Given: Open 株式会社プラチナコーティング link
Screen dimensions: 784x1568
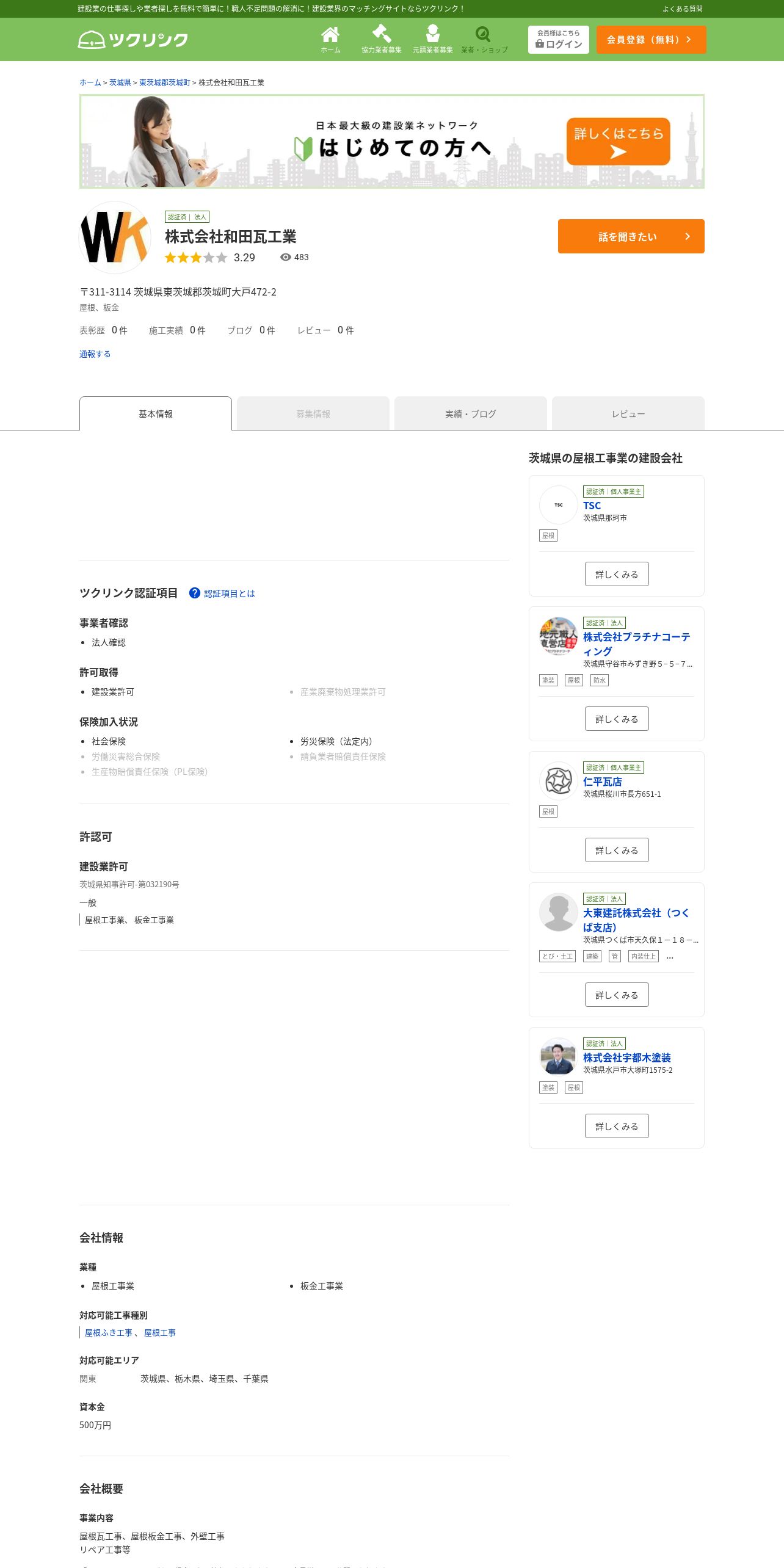Looking at the screenshot, I should pyautogui.click(x=636, y=644).
